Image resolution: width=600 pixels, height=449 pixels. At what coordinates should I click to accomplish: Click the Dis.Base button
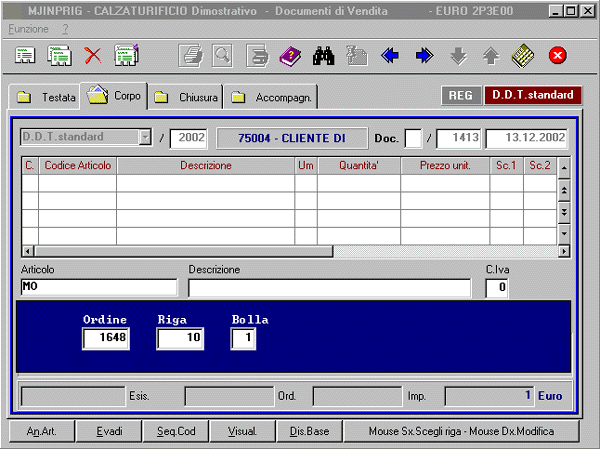310,431
